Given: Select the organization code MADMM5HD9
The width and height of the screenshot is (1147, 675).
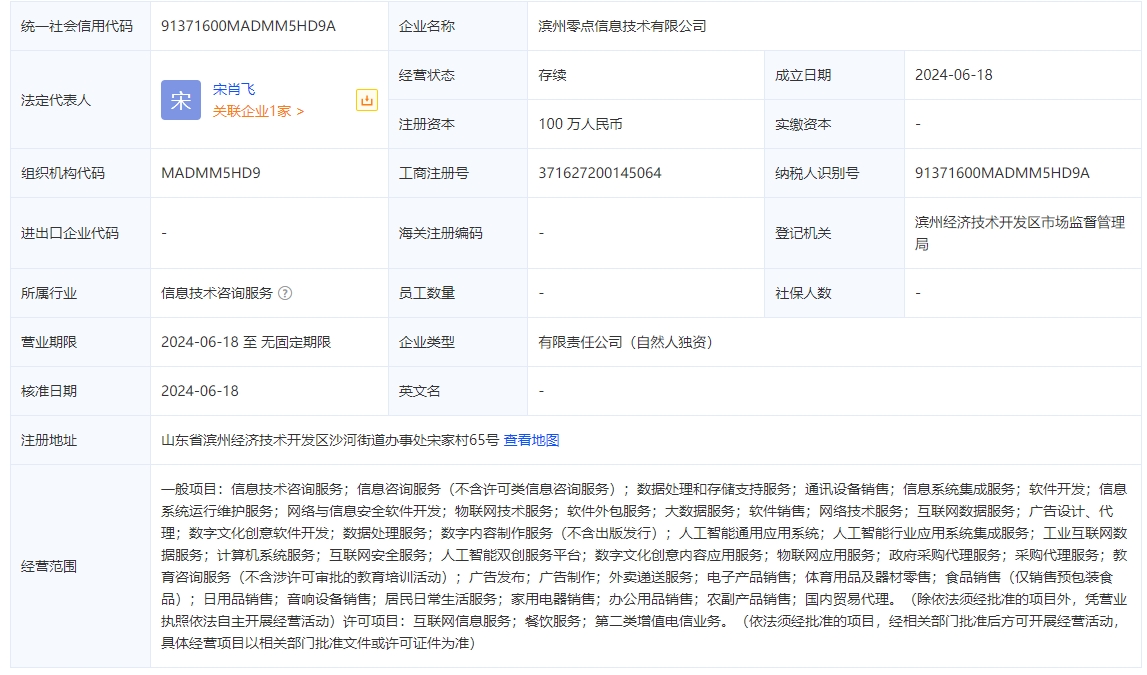Looking at the screenshot, I should (x=211, y=173).
